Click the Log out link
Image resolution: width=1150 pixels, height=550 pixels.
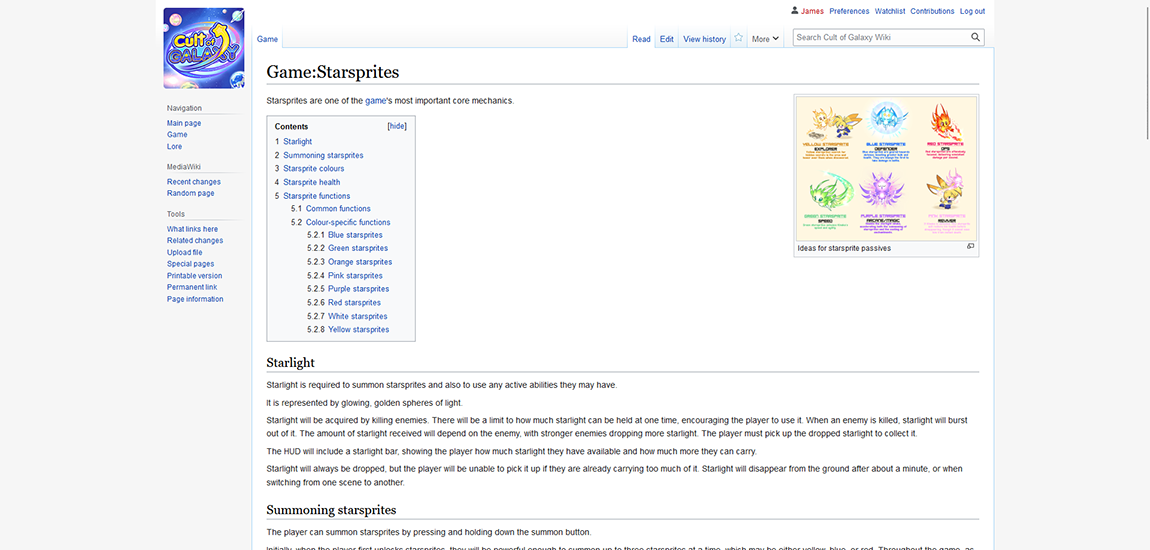[x=972, y=11]
